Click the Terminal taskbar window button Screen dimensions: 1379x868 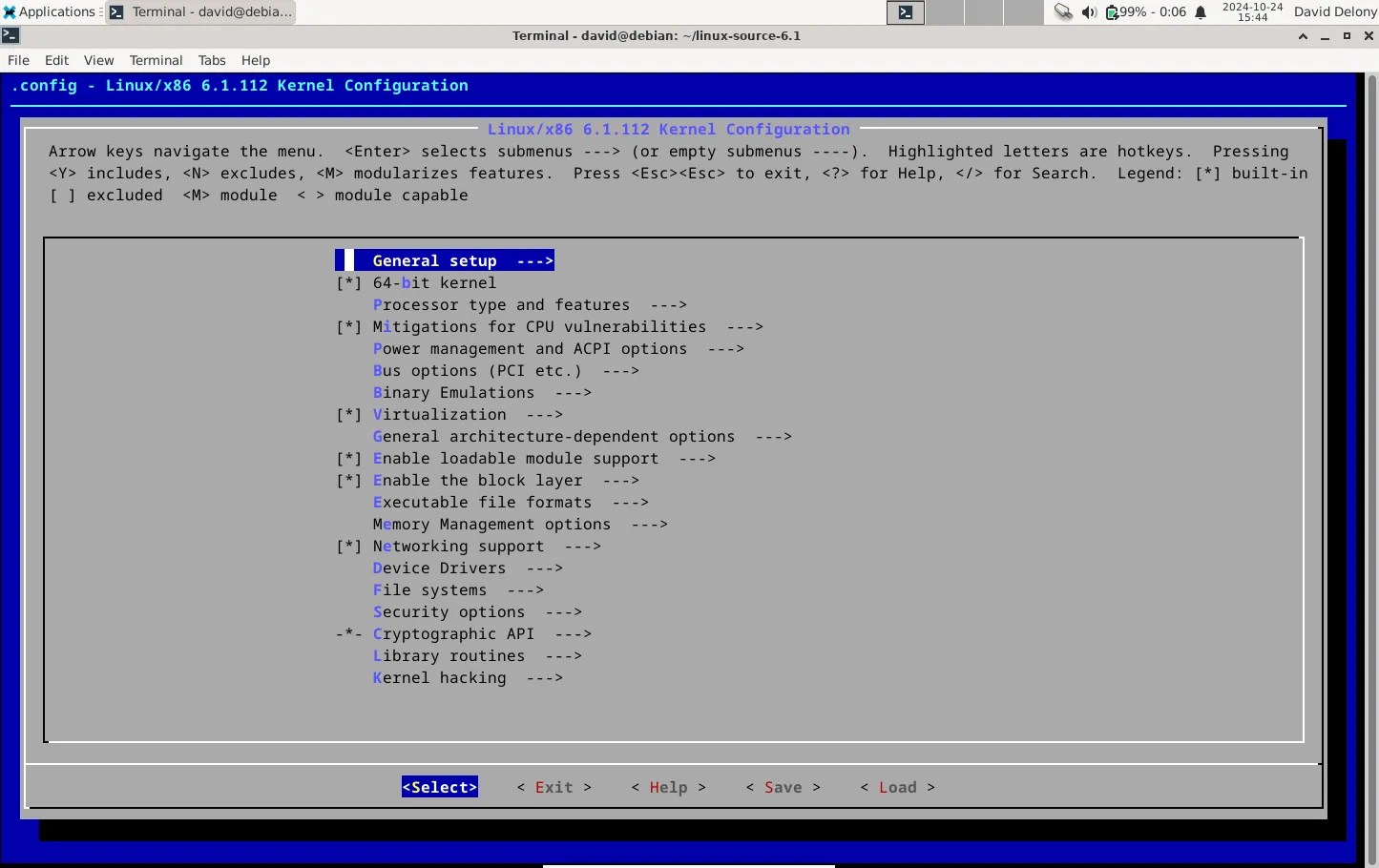pos(200,12)
